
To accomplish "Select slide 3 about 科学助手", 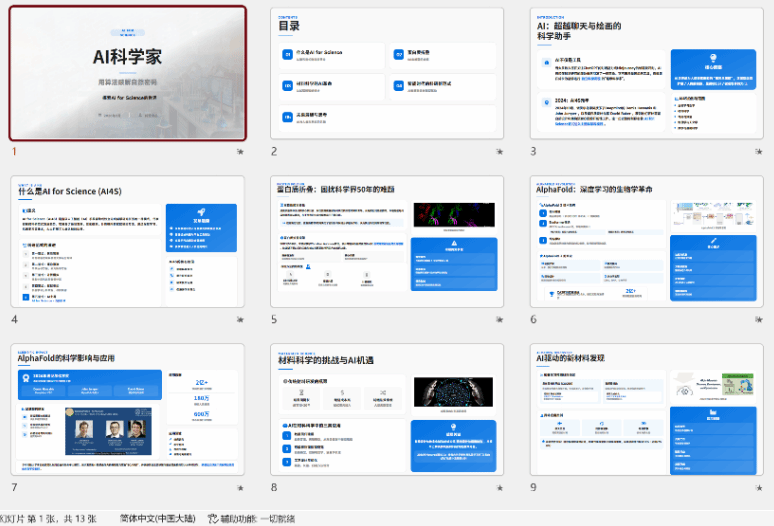I will click(x=646, y=73).
